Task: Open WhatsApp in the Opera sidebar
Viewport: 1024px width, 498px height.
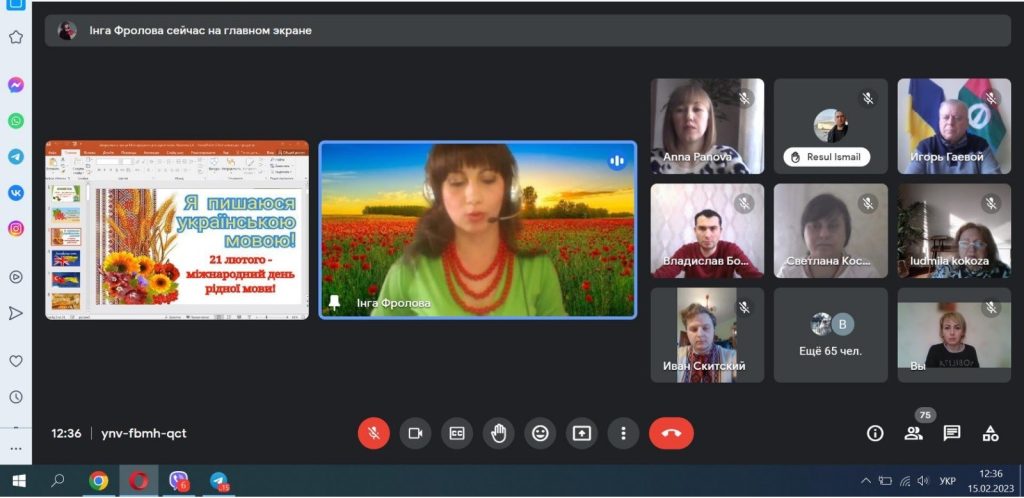Action: click(x=16, y=121)
